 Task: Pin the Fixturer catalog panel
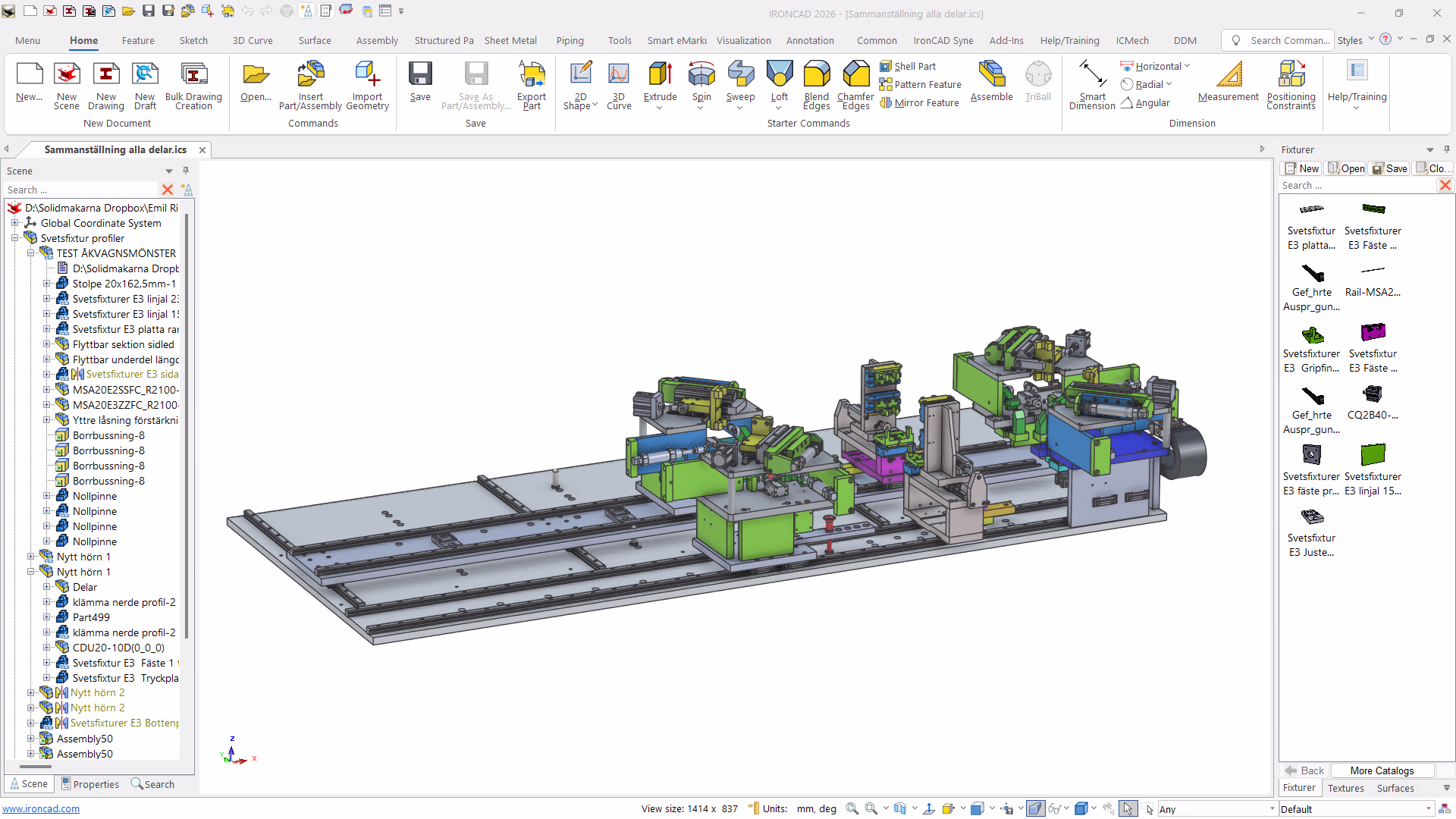[1446, 149]
